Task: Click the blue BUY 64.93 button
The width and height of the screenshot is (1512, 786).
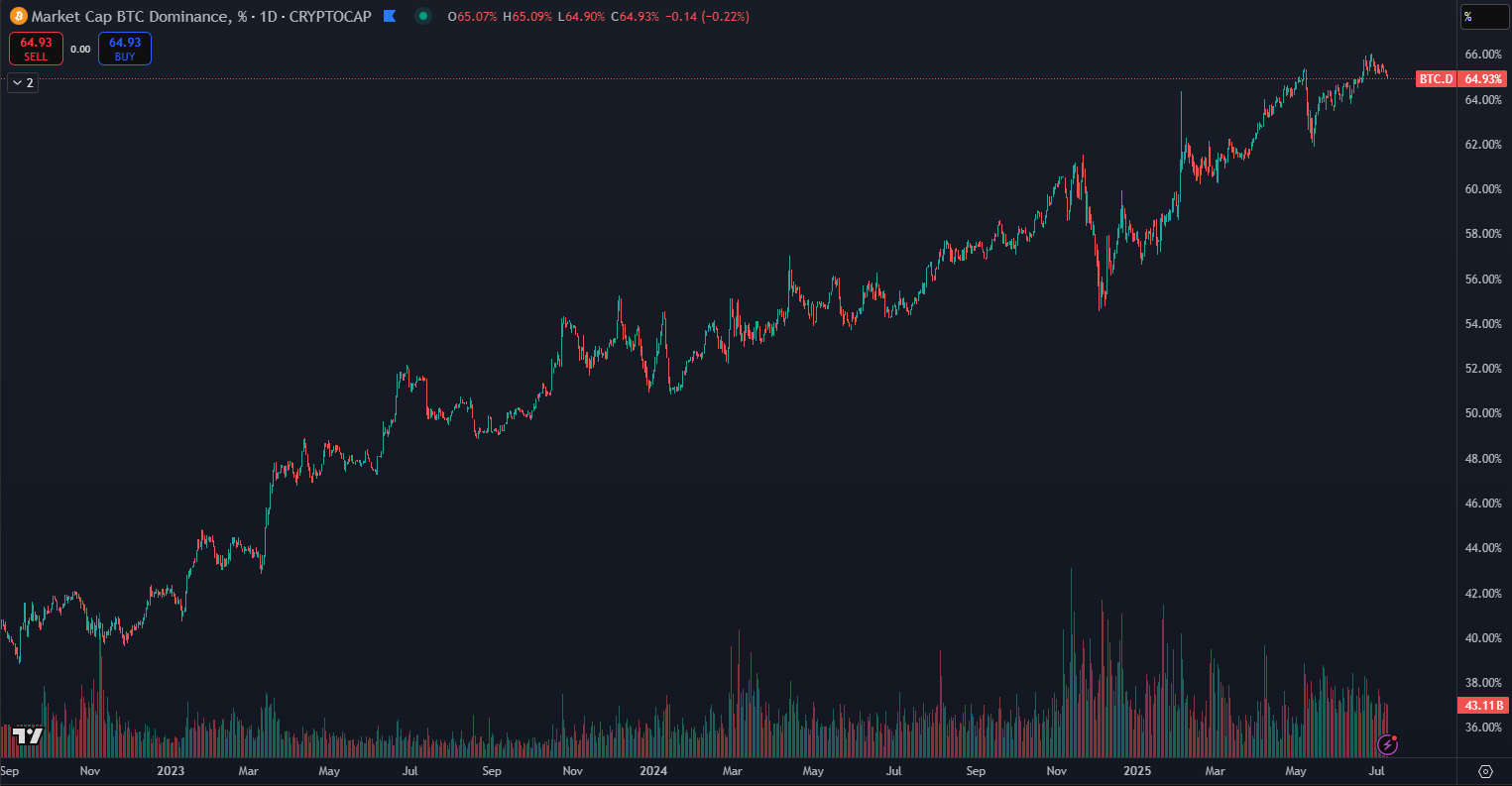Action: tap(125, 49)
